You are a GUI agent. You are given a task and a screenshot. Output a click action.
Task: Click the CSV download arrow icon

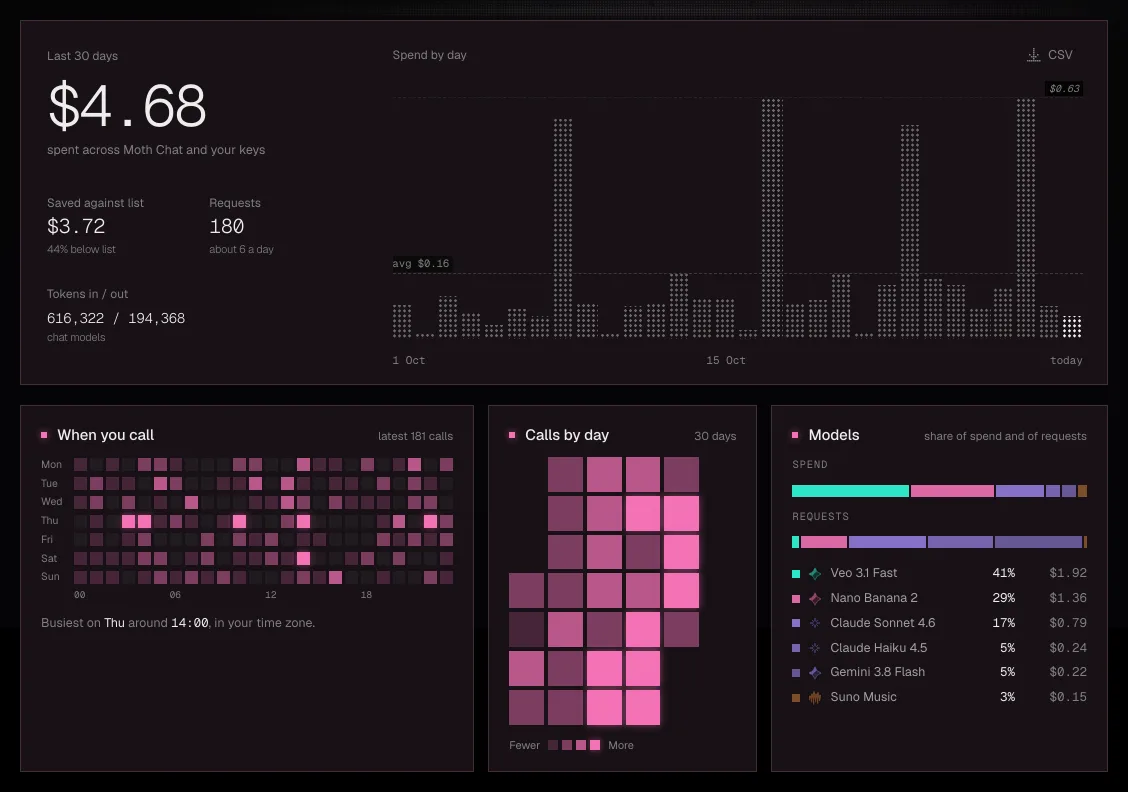[1033, 55]
